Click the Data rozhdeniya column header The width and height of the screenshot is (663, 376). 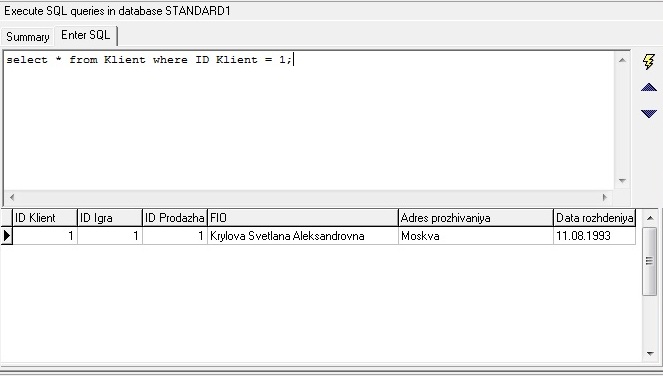point(595,218)
